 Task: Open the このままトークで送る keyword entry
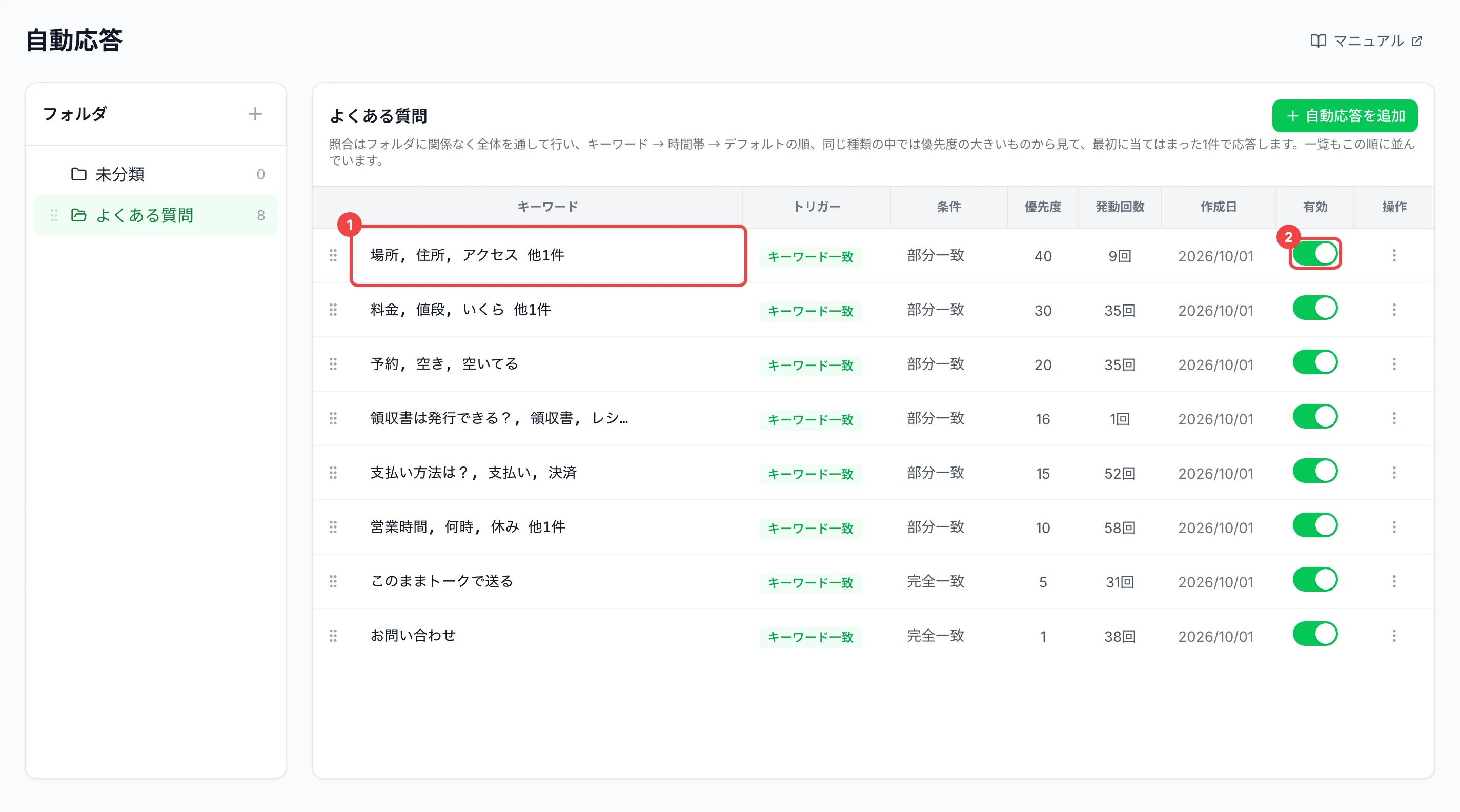click(441, 581)
